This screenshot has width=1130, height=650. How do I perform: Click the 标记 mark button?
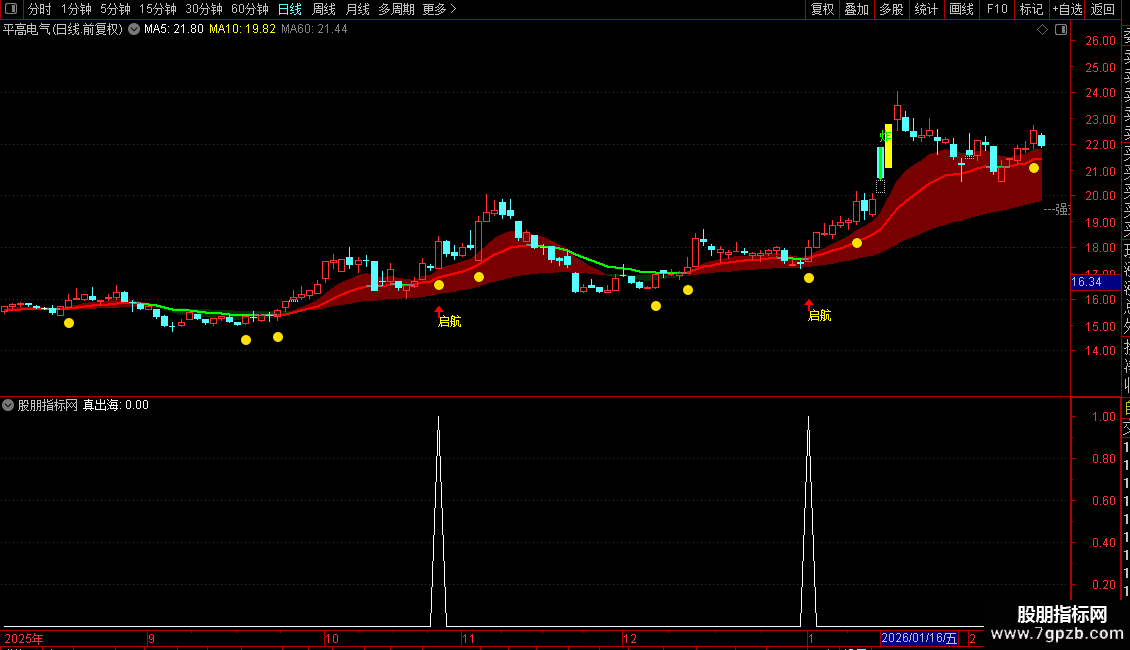coord(1031,9)
